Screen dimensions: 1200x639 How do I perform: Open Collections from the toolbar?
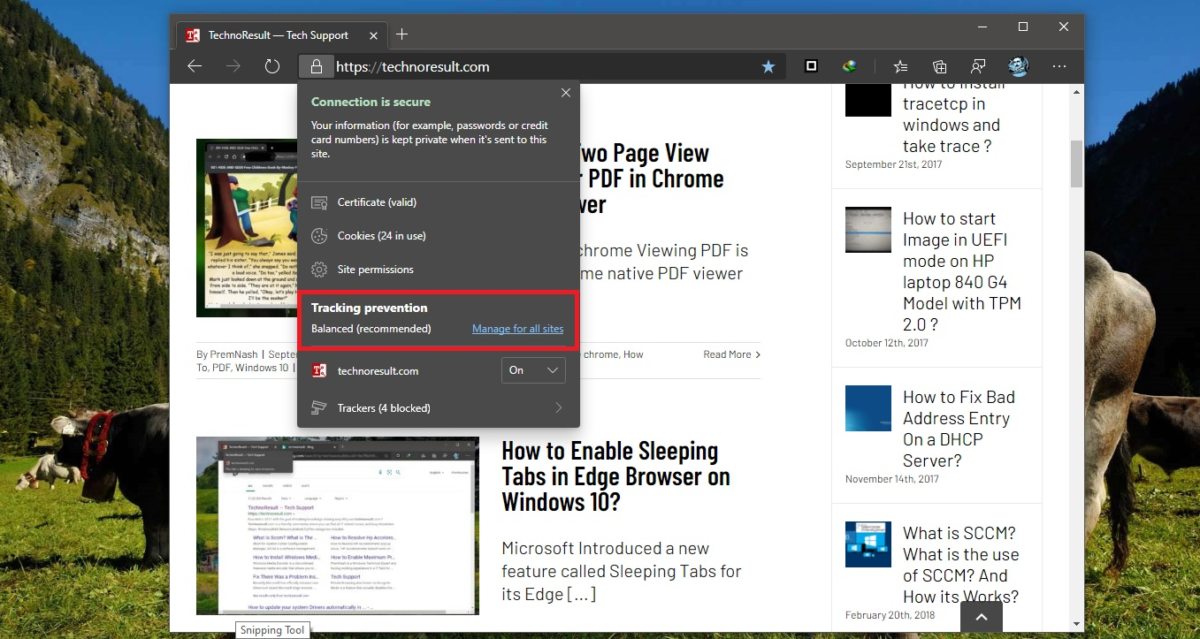coord(938,66)
